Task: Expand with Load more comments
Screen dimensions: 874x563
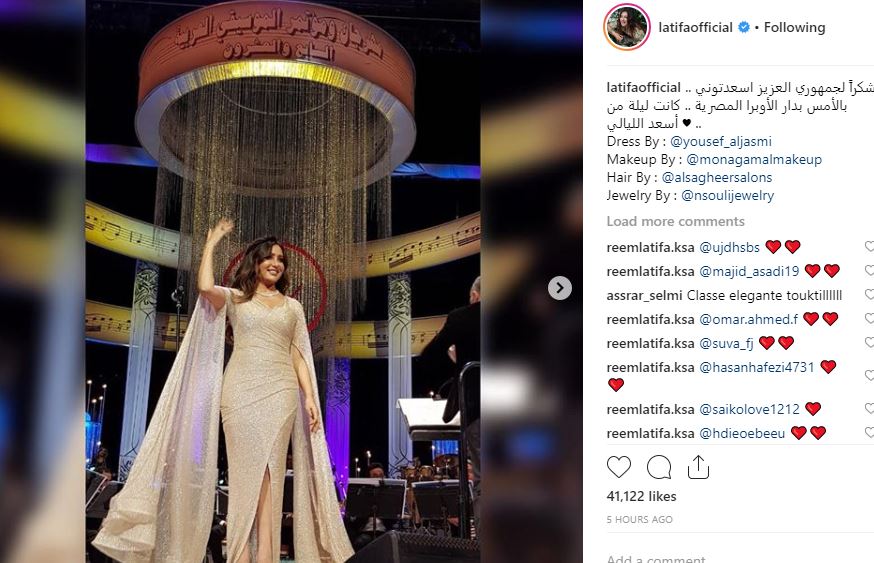Action: (x=676, y=221)
